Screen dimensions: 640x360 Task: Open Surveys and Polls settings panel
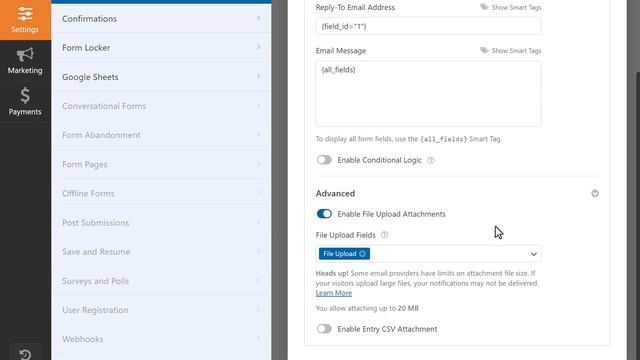[161, 281]
